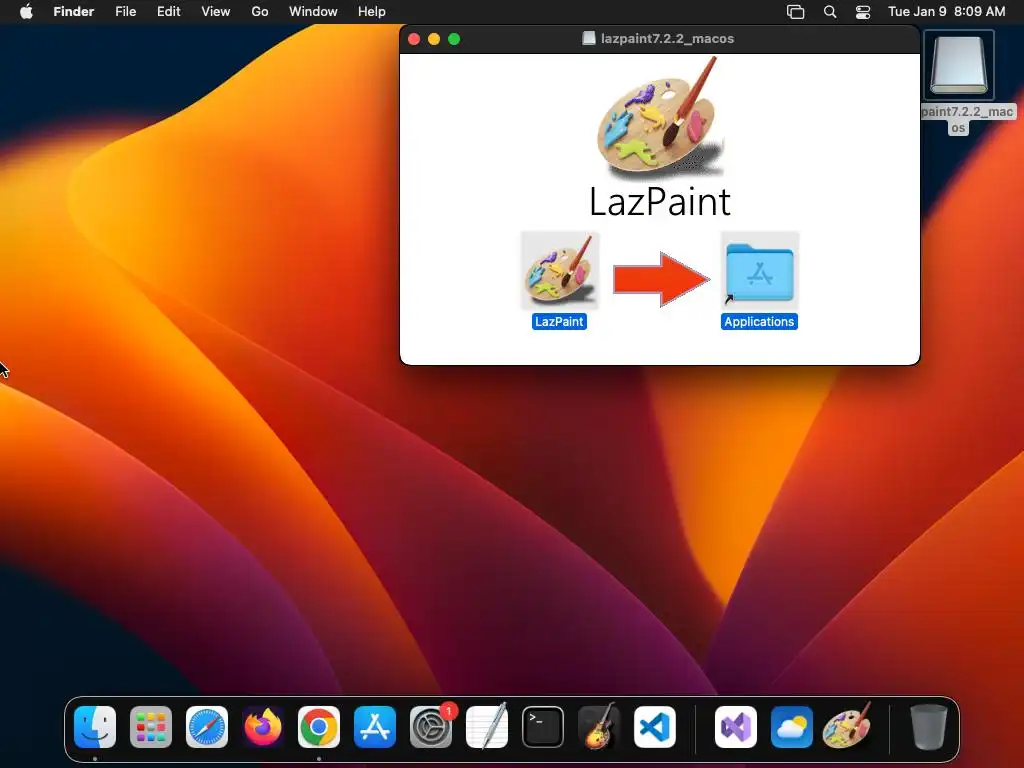The image size is (1024, 768).
Task: Launch GarageBand from the Dock
Action: [x=599, y=727]
